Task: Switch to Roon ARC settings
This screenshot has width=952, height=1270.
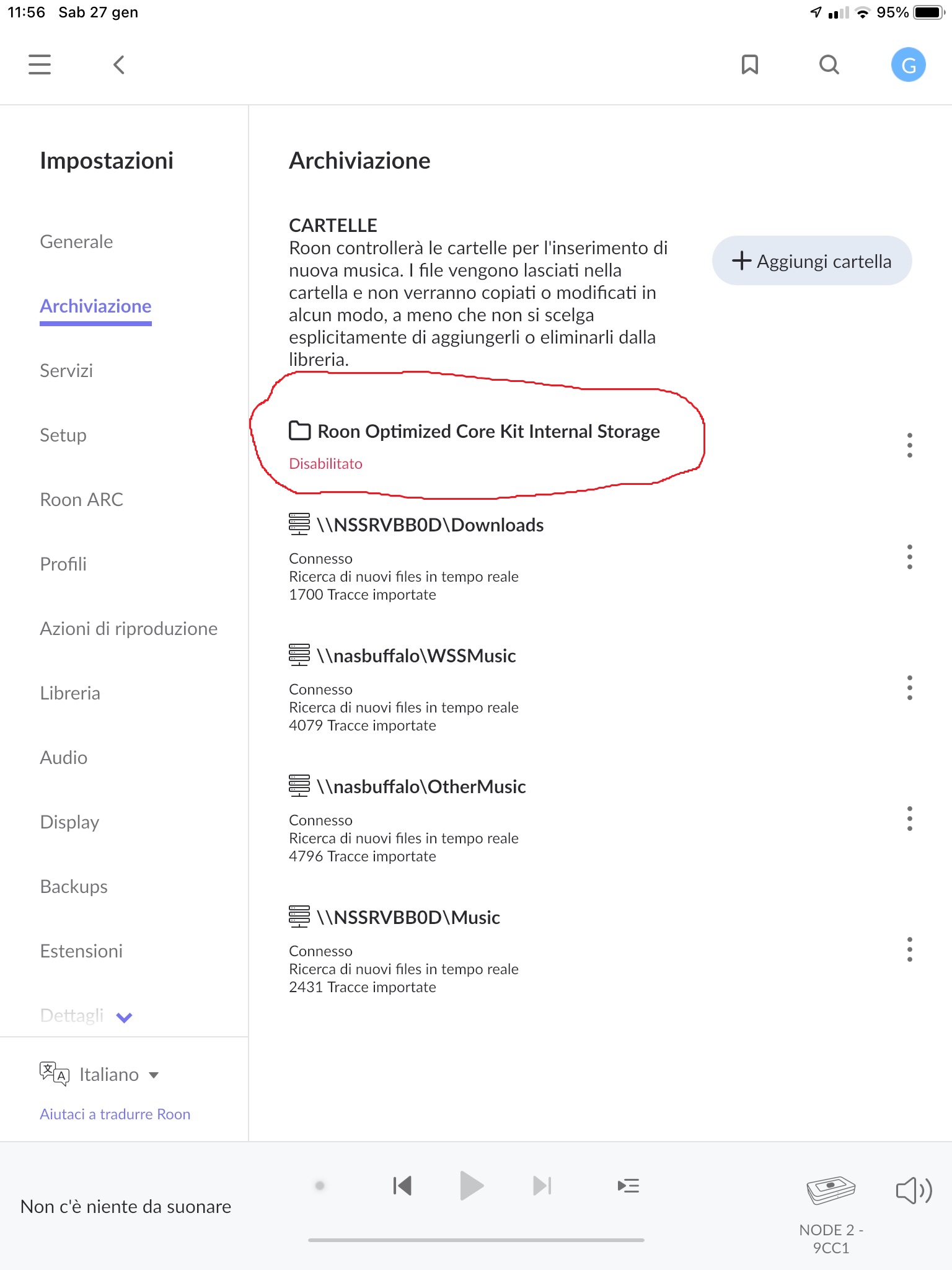Action: [81, 500]
